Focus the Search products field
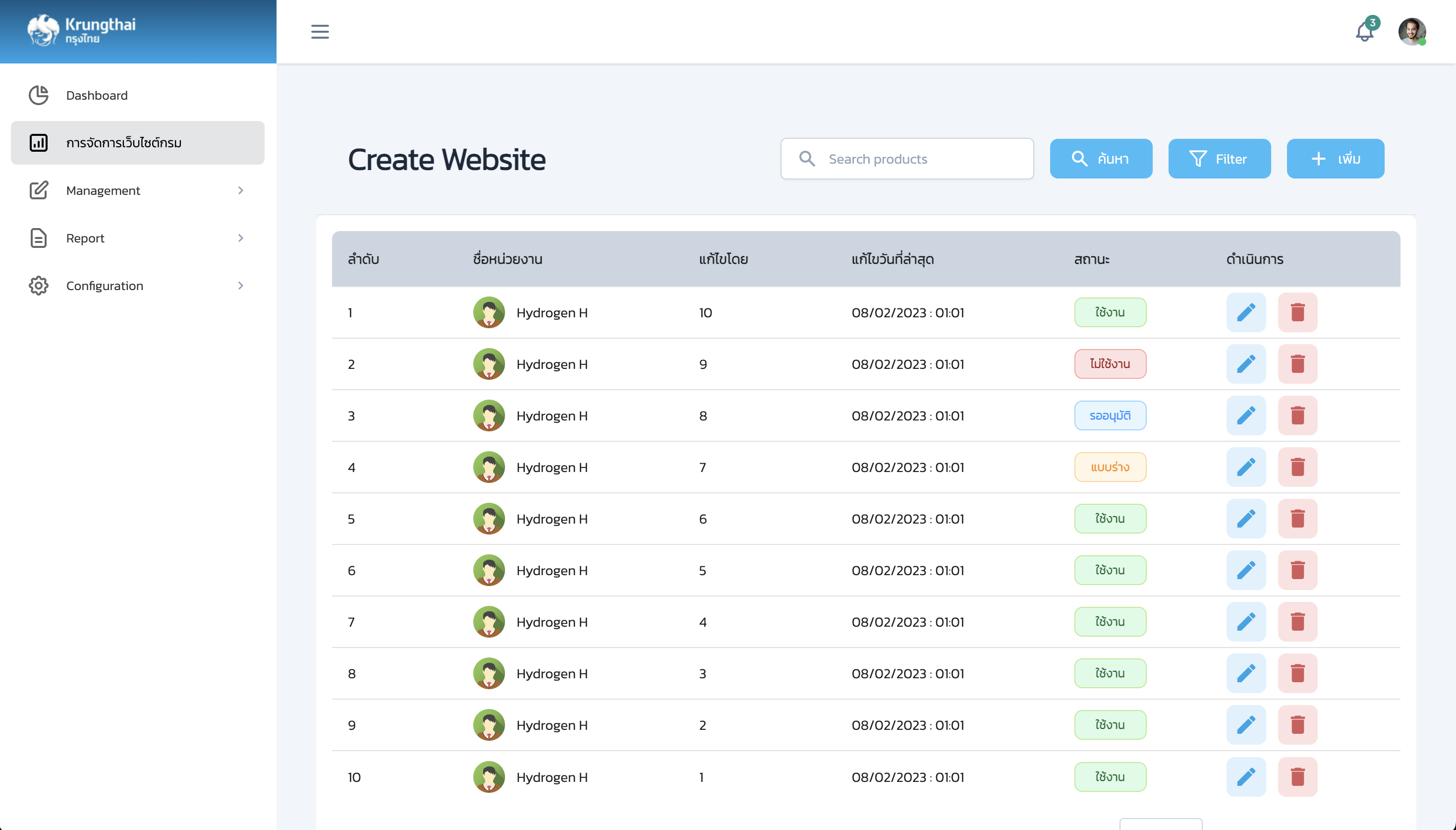 click(x=907, y=159)
